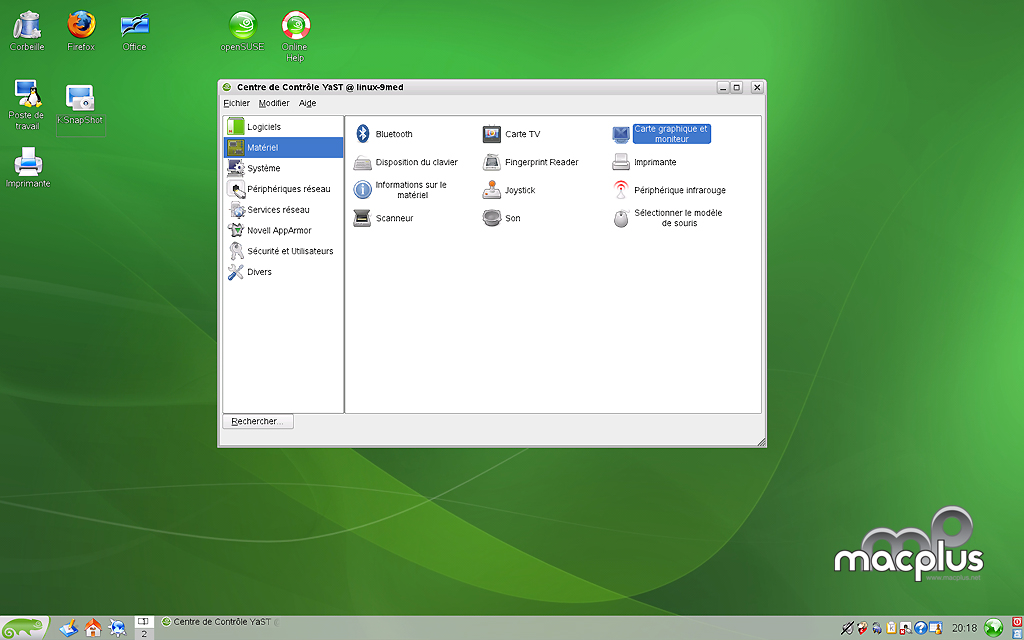
Task: Switch to virtual desktop 1 in pager
Action: tap(144, 622)
